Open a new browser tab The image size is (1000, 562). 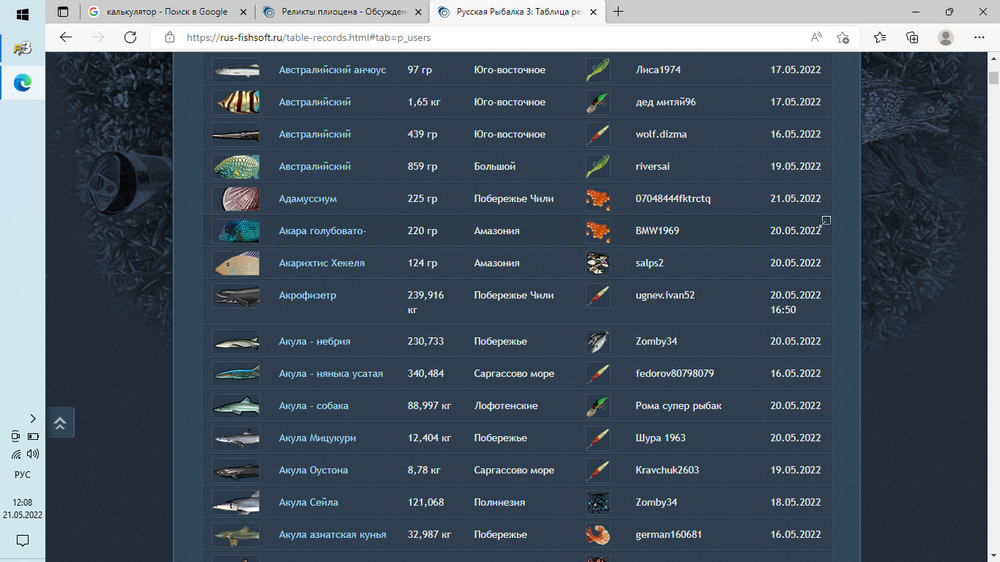(x=618, y=12)
